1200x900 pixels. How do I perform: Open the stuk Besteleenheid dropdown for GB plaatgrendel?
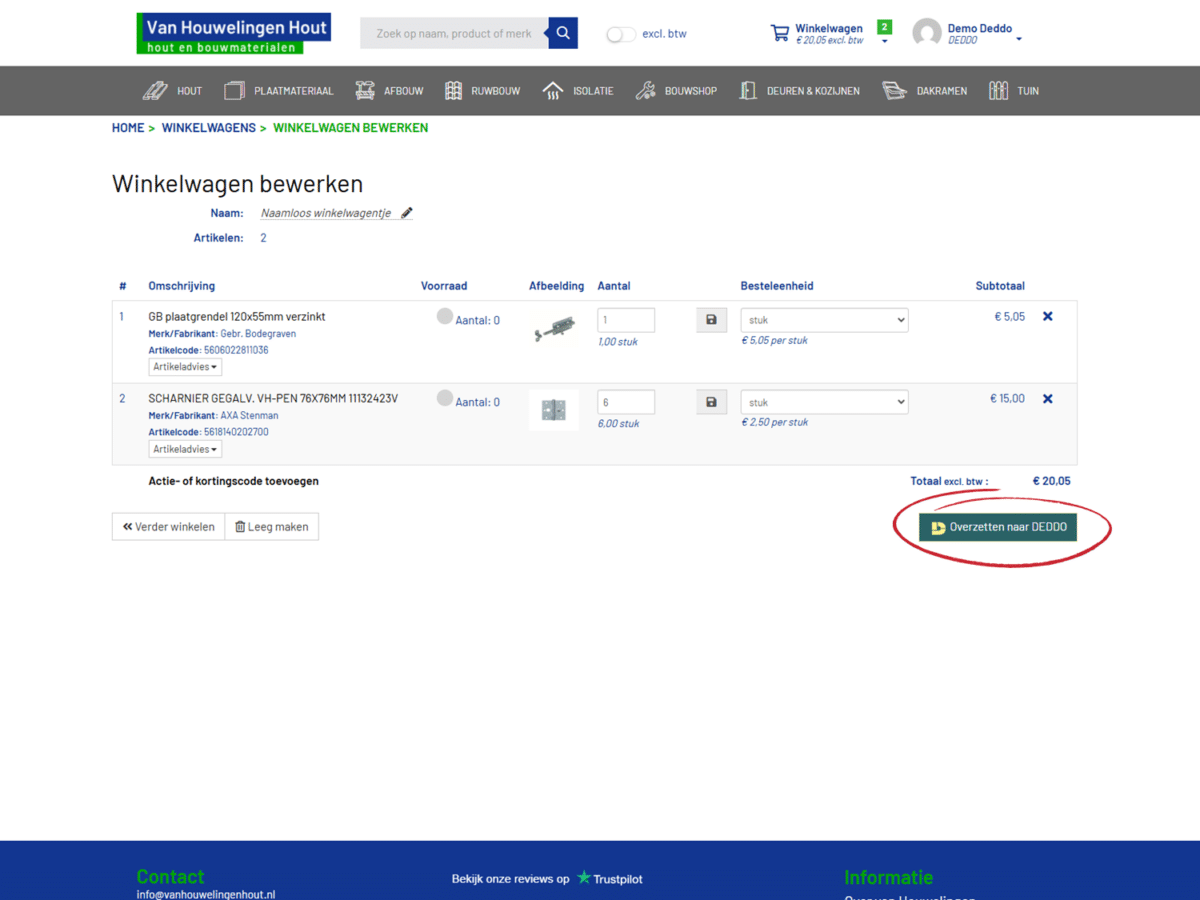click(824, 319)
